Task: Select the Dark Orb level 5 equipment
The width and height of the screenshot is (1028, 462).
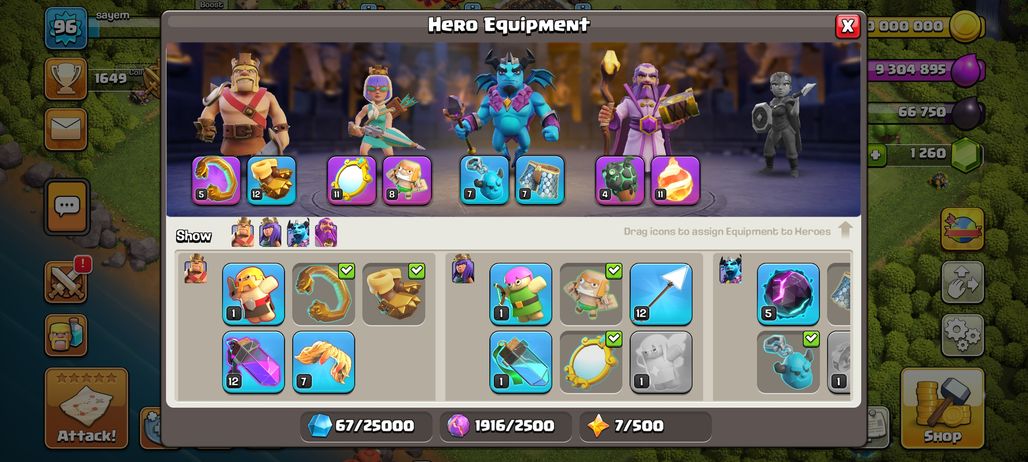Action: pyautogui.click(x=788, y=294)
